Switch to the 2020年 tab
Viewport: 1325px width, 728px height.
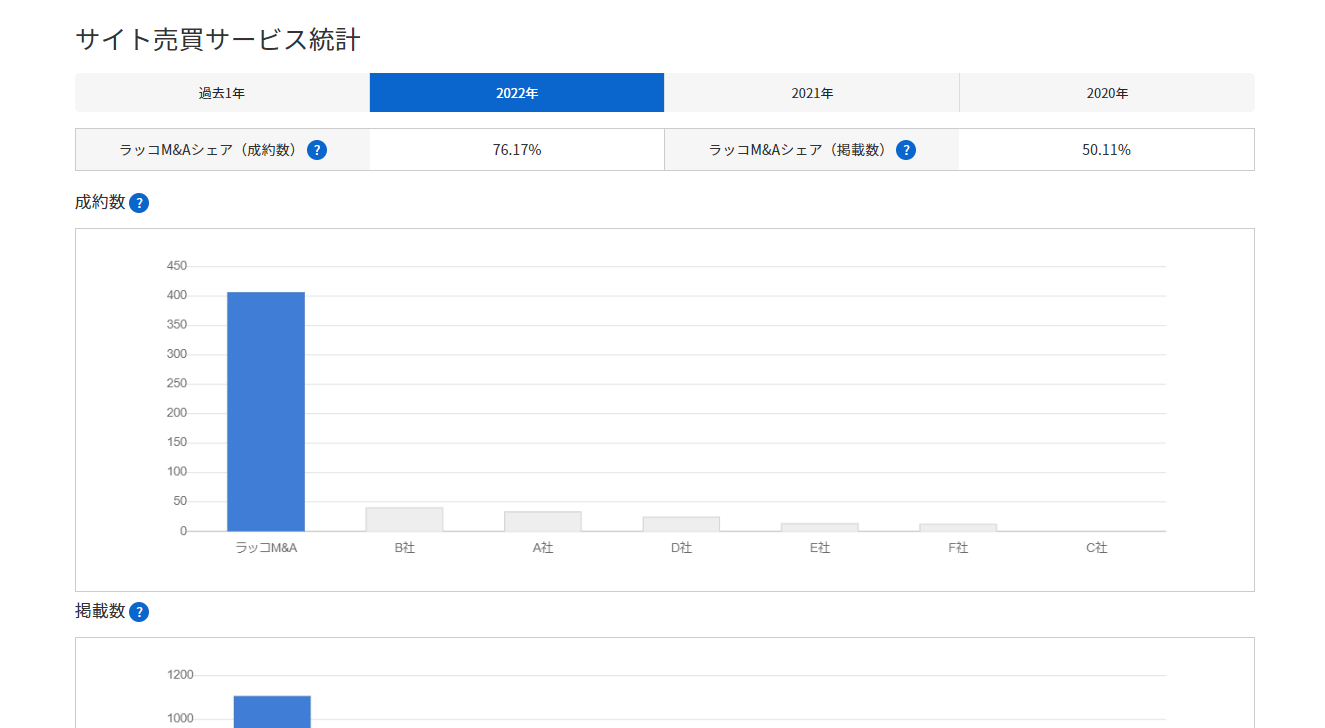pyautogui.click(x=1106, y=92)
